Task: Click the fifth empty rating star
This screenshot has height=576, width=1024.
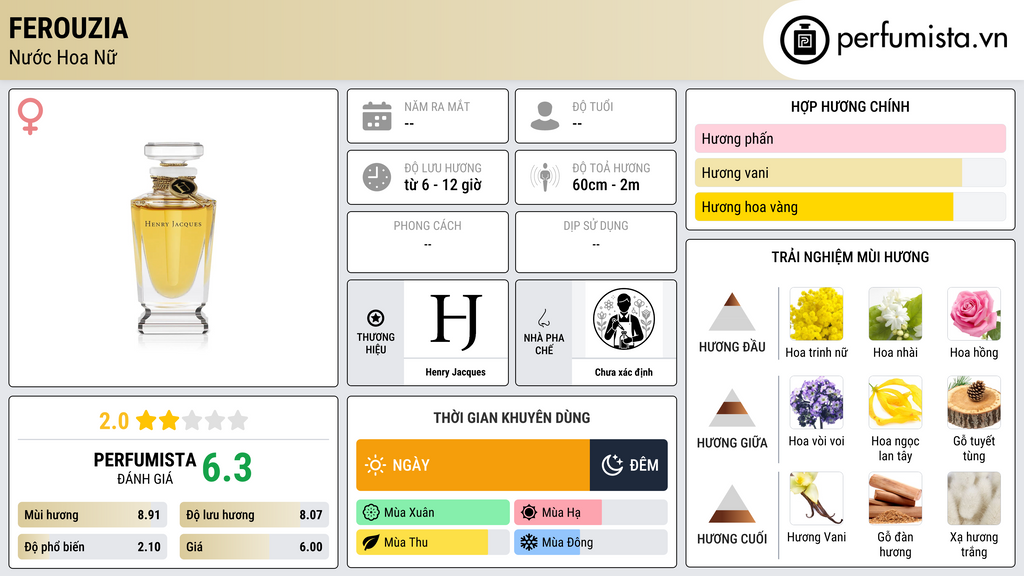Action: click(x=238, y=420)
